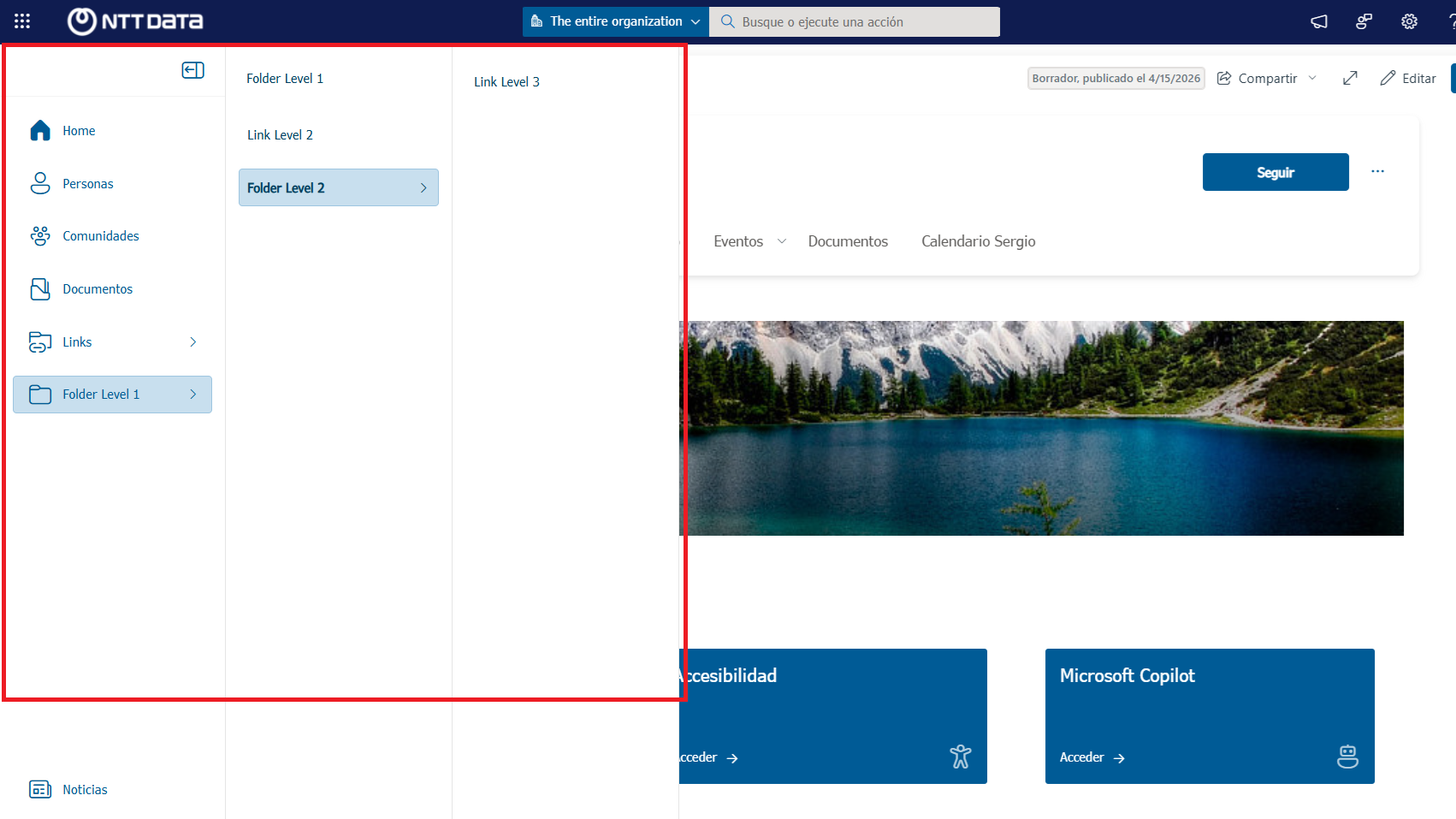Image resolution: width=1456 pixels, height=819 pixels.
Task: Click the Home house icon
Action: (40, 130)
